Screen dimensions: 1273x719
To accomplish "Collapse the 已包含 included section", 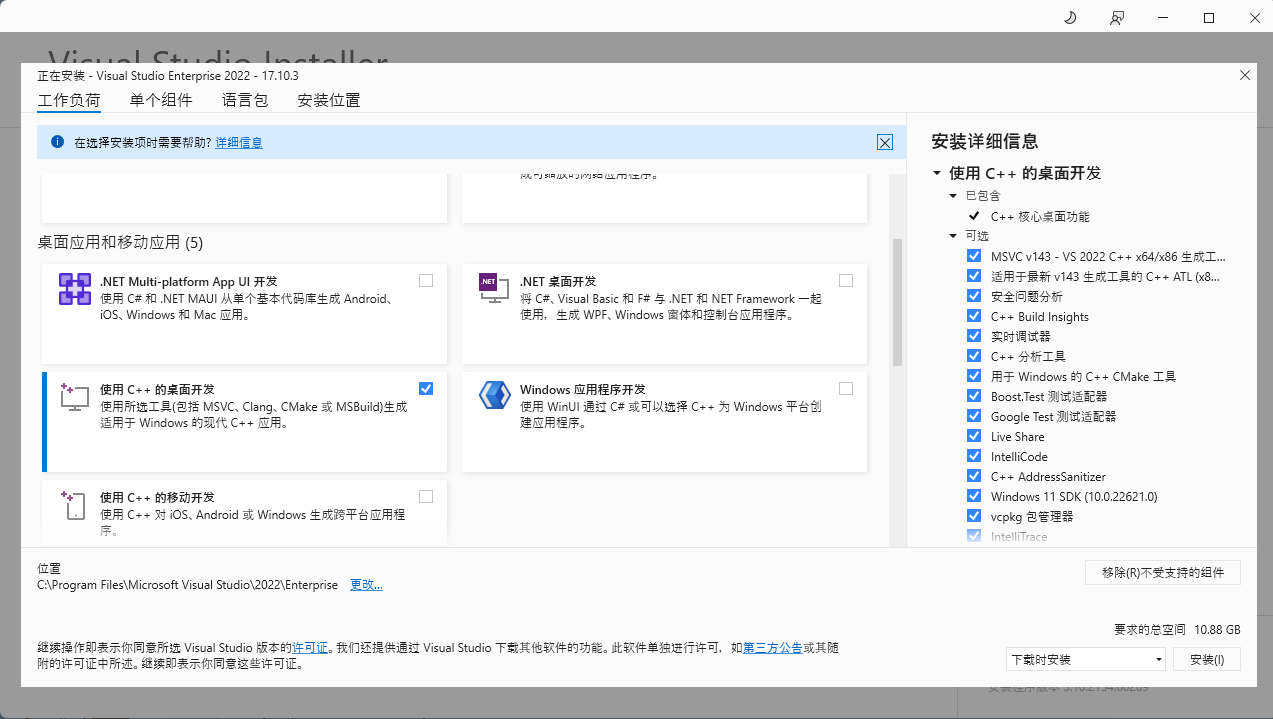I will tap(953, 196).
